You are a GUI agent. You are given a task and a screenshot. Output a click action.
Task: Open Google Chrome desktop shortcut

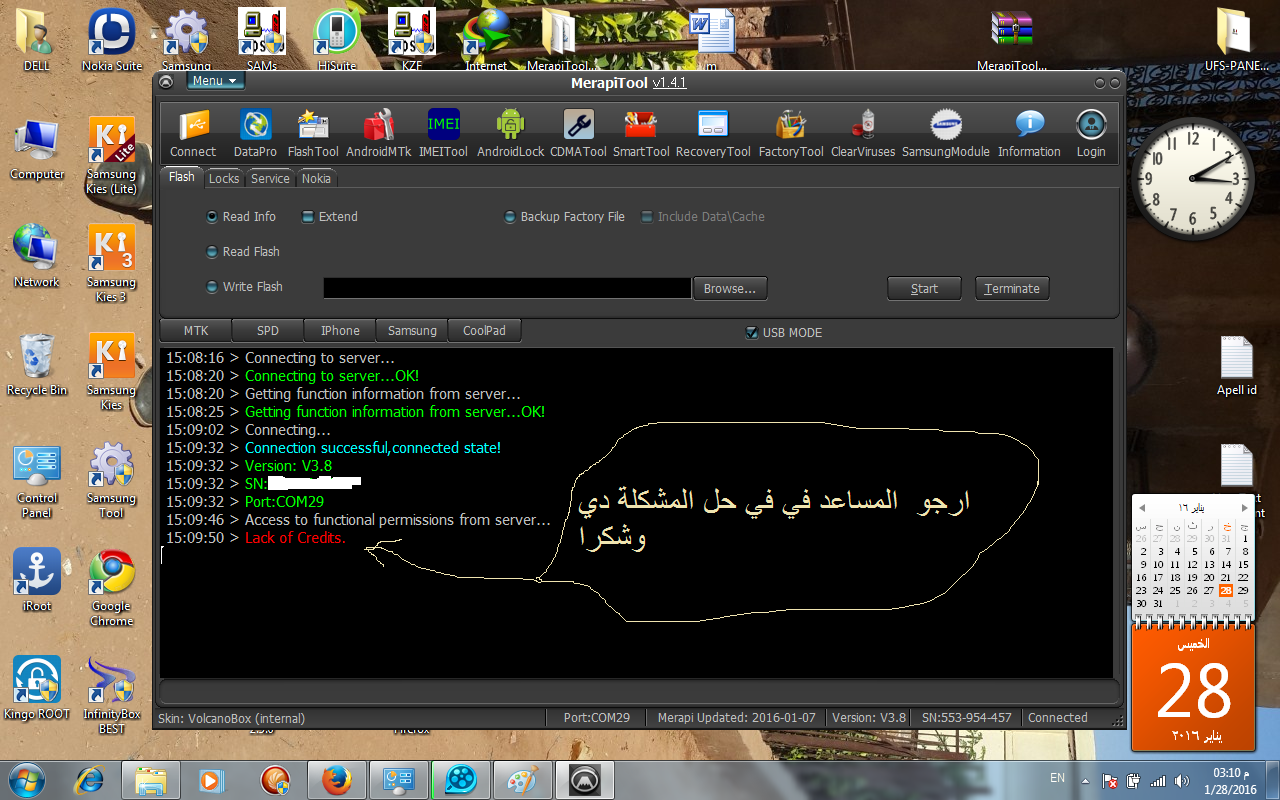[x=111, y=587]
